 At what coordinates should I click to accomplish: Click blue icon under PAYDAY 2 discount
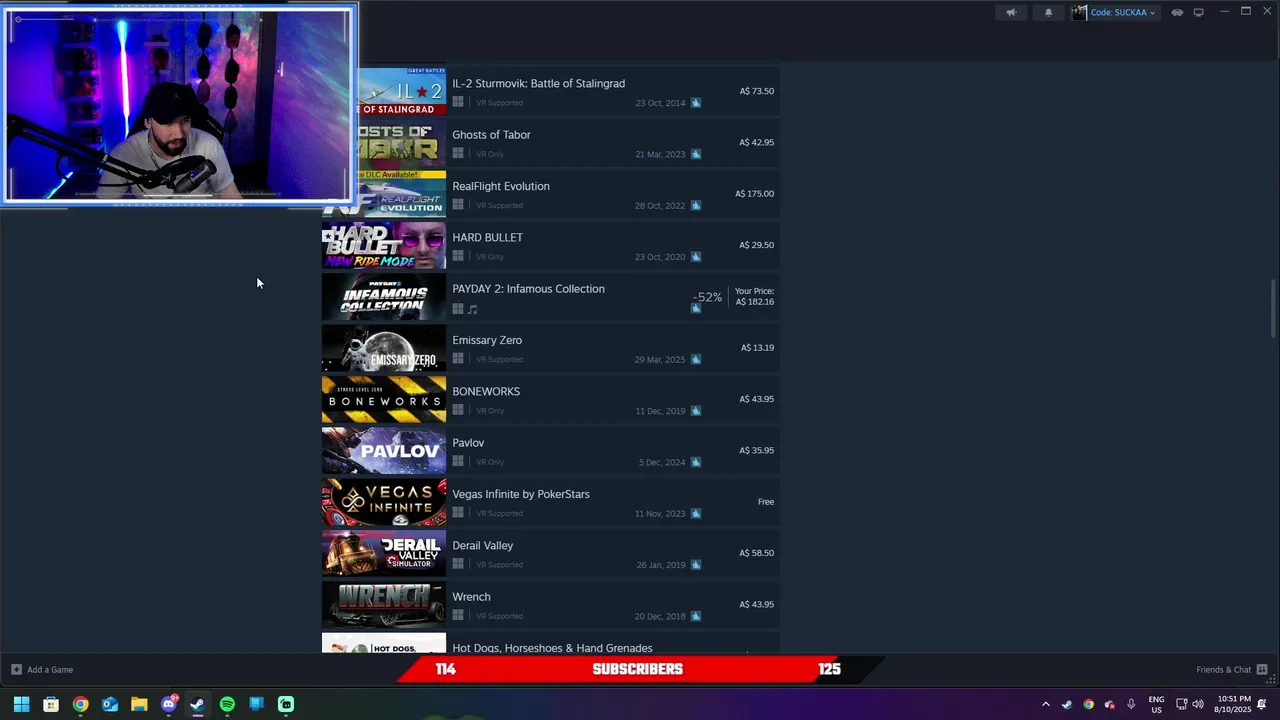(x=696, y=308)
